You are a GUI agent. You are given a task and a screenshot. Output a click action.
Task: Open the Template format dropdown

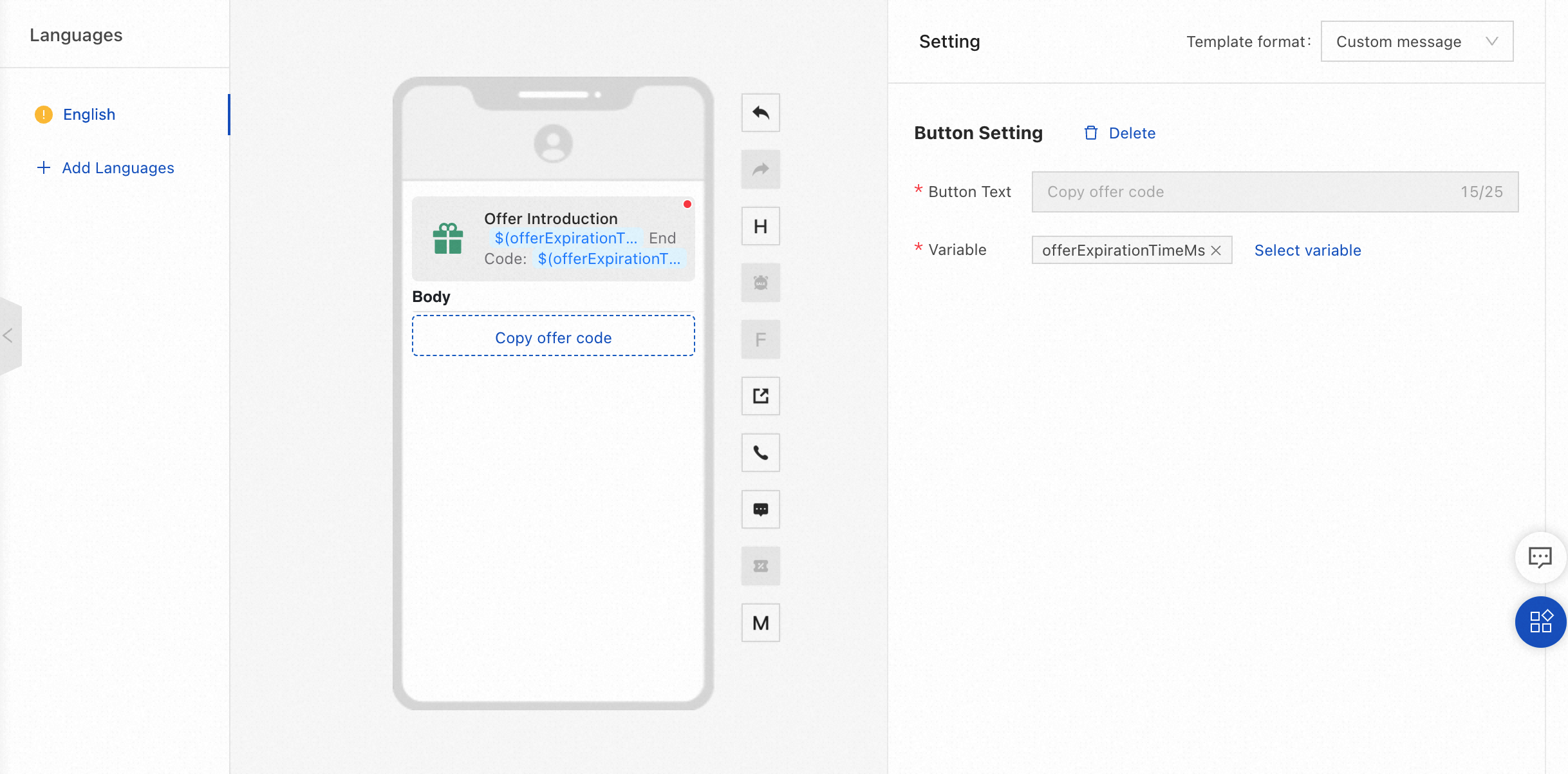click(1416, 42)
